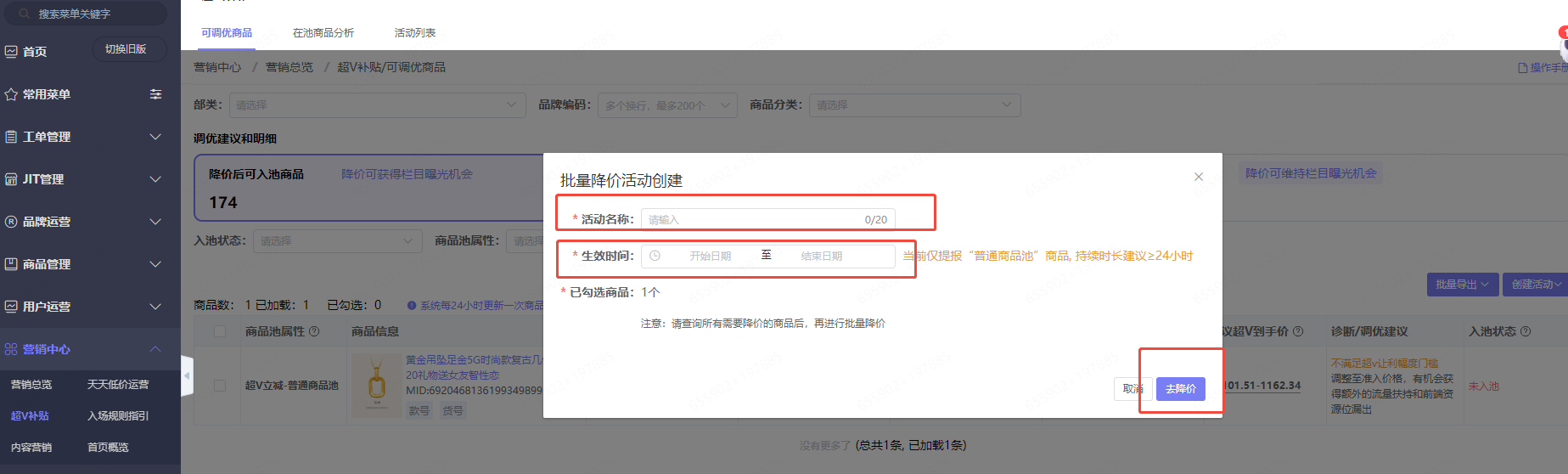1568x474 pixels.
Task: Click the 工单管理 sidebar icon
Action: coord(11,137)
